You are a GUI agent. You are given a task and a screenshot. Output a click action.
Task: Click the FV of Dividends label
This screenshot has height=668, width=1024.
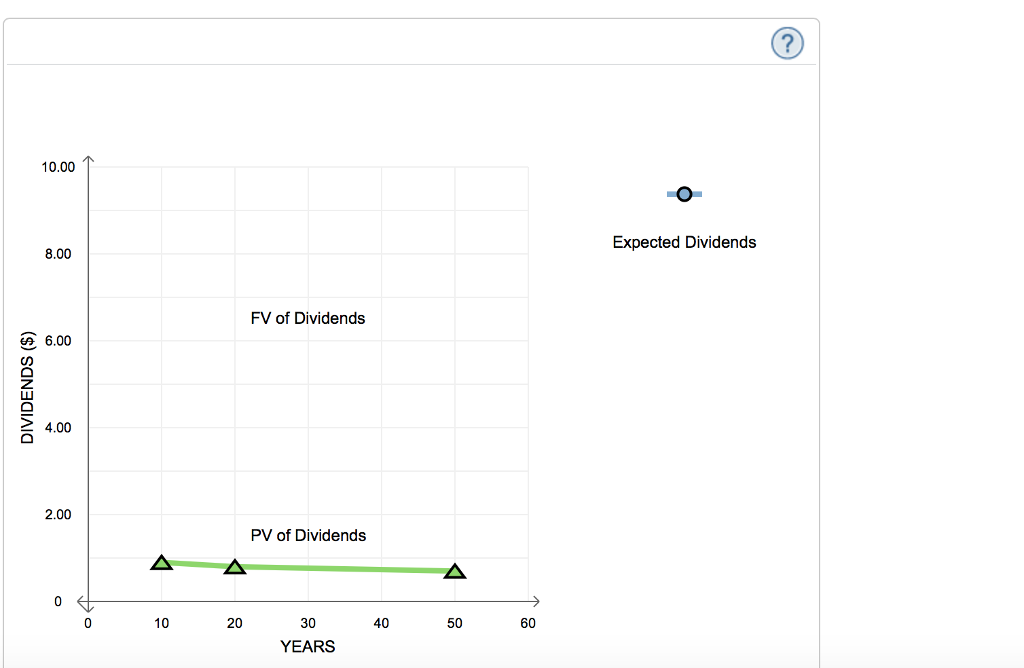click(308, 318)
